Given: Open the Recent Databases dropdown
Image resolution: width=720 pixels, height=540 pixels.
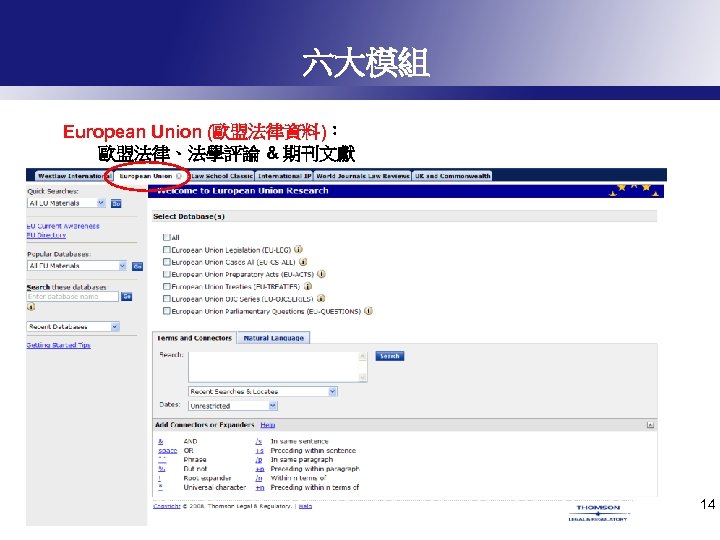Looking at the screenshot, I should tap(73, 326).
